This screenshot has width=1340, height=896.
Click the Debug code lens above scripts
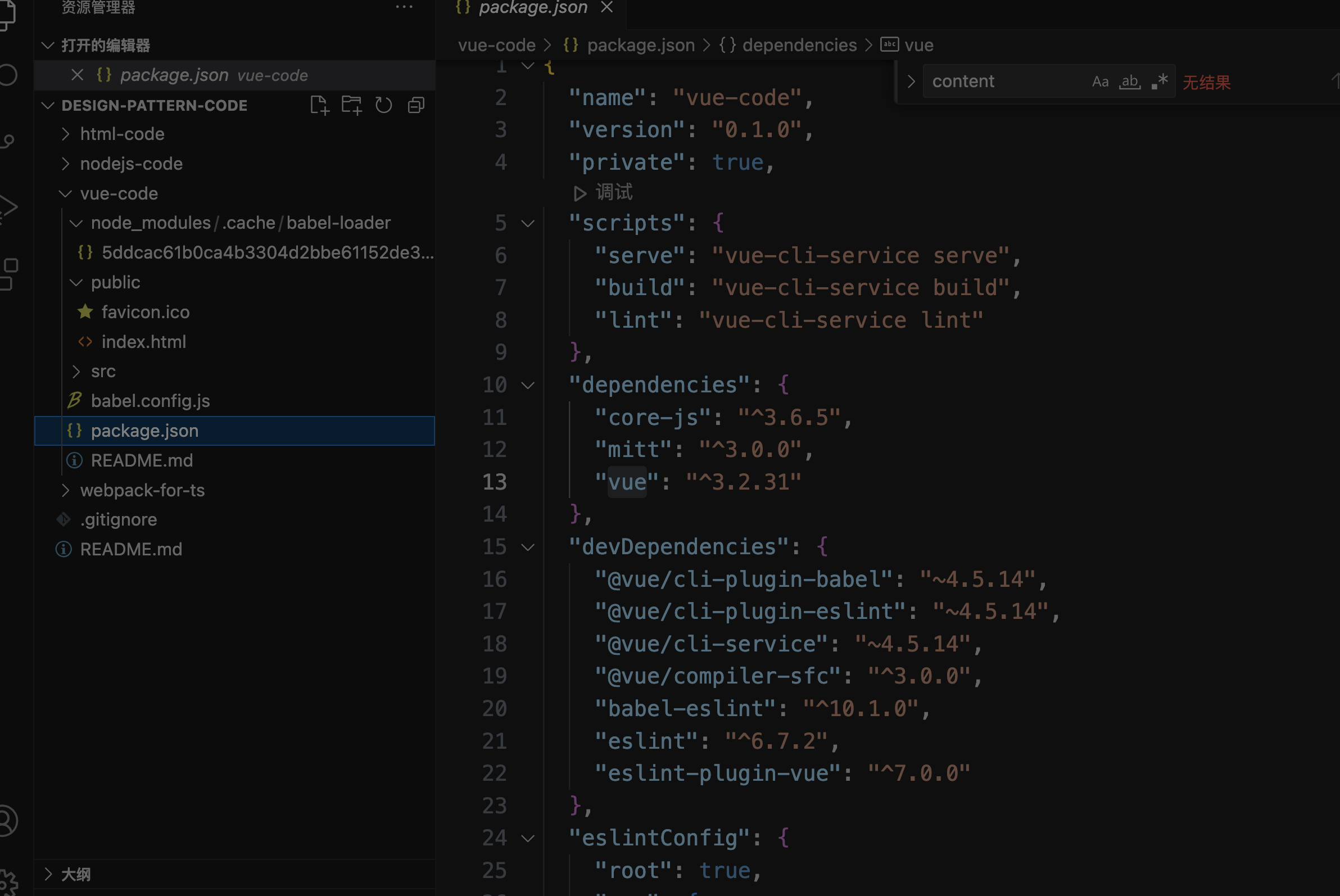pos(604,193)
